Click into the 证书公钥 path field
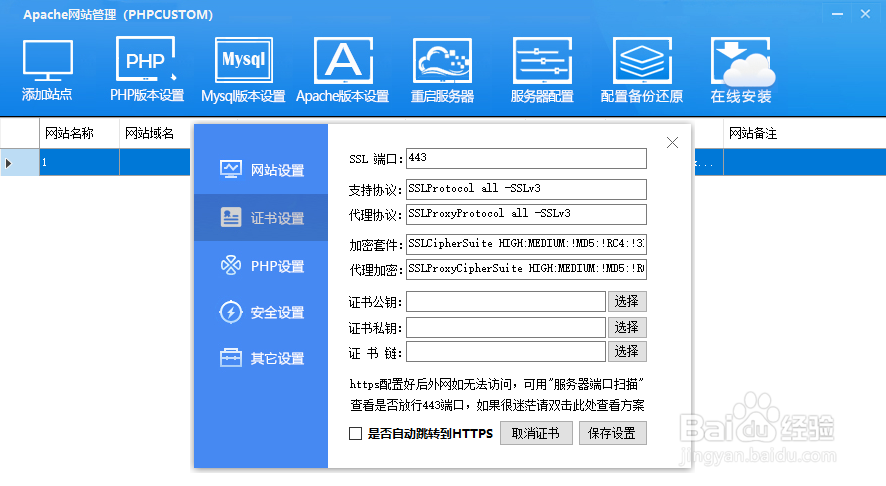Viewport: 886px width, 486px height. click(x=506, y=301)
